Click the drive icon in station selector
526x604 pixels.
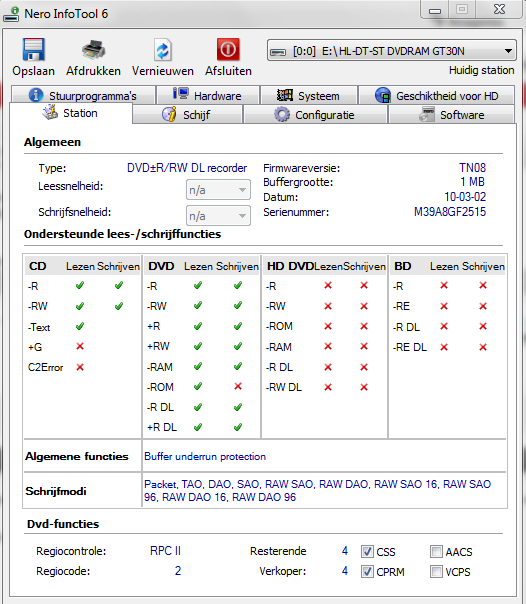pos(278,52)
